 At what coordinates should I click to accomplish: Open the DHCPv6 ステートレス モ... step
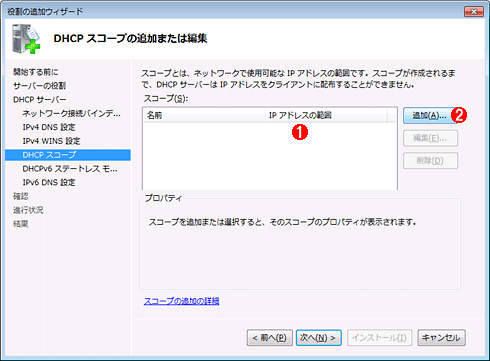click(70, 169)
